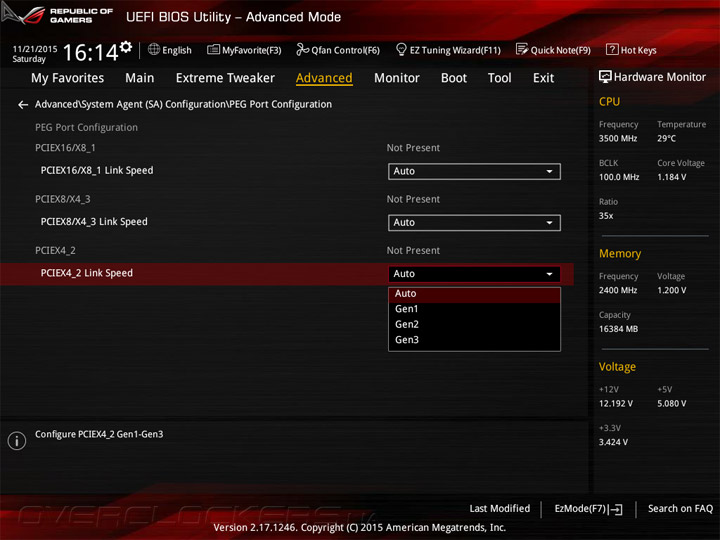Click Search on FAQ link

pos(680,509)
